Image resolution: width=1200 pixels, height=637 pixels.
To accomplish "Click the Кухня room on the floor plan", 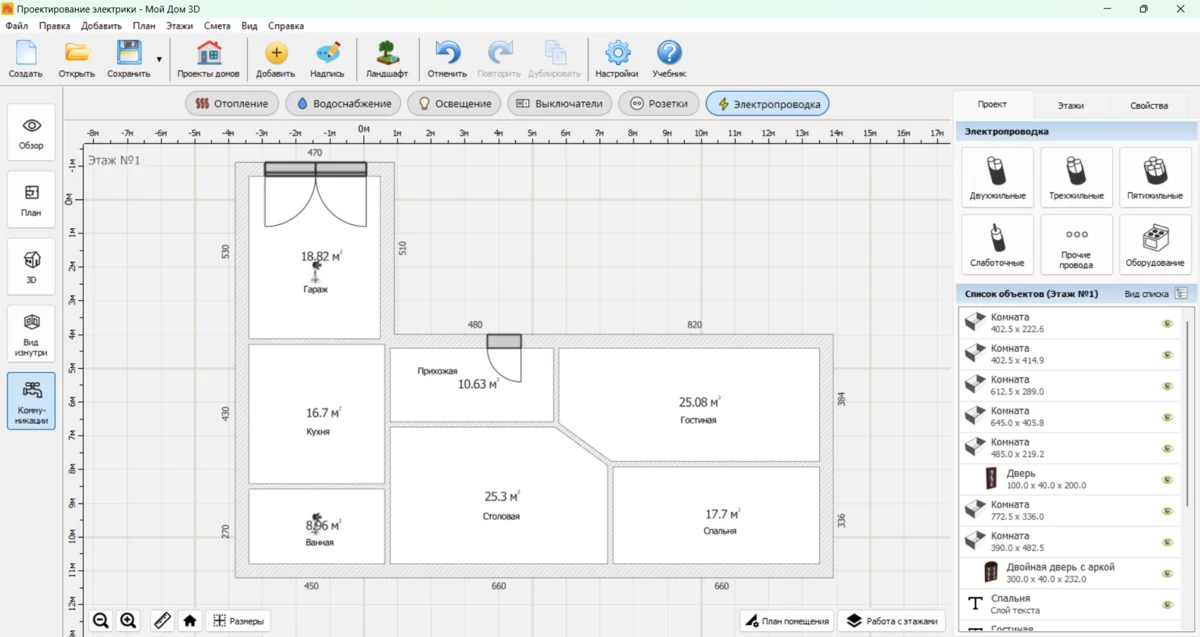I will 317,415.
